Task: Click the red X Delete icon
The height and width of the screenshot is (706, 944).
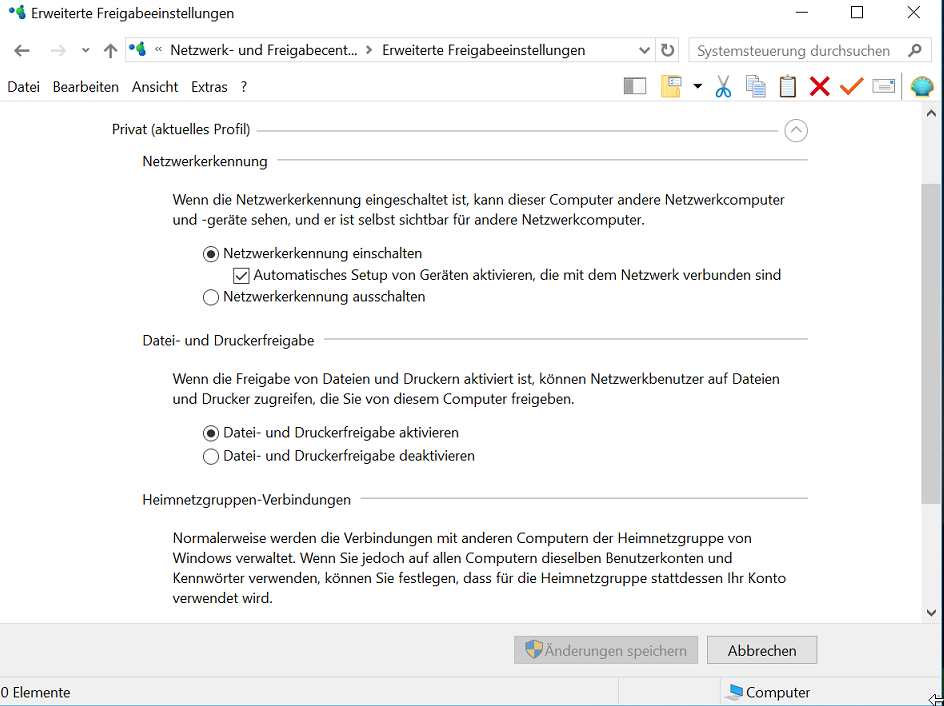Action: (819, 87)
